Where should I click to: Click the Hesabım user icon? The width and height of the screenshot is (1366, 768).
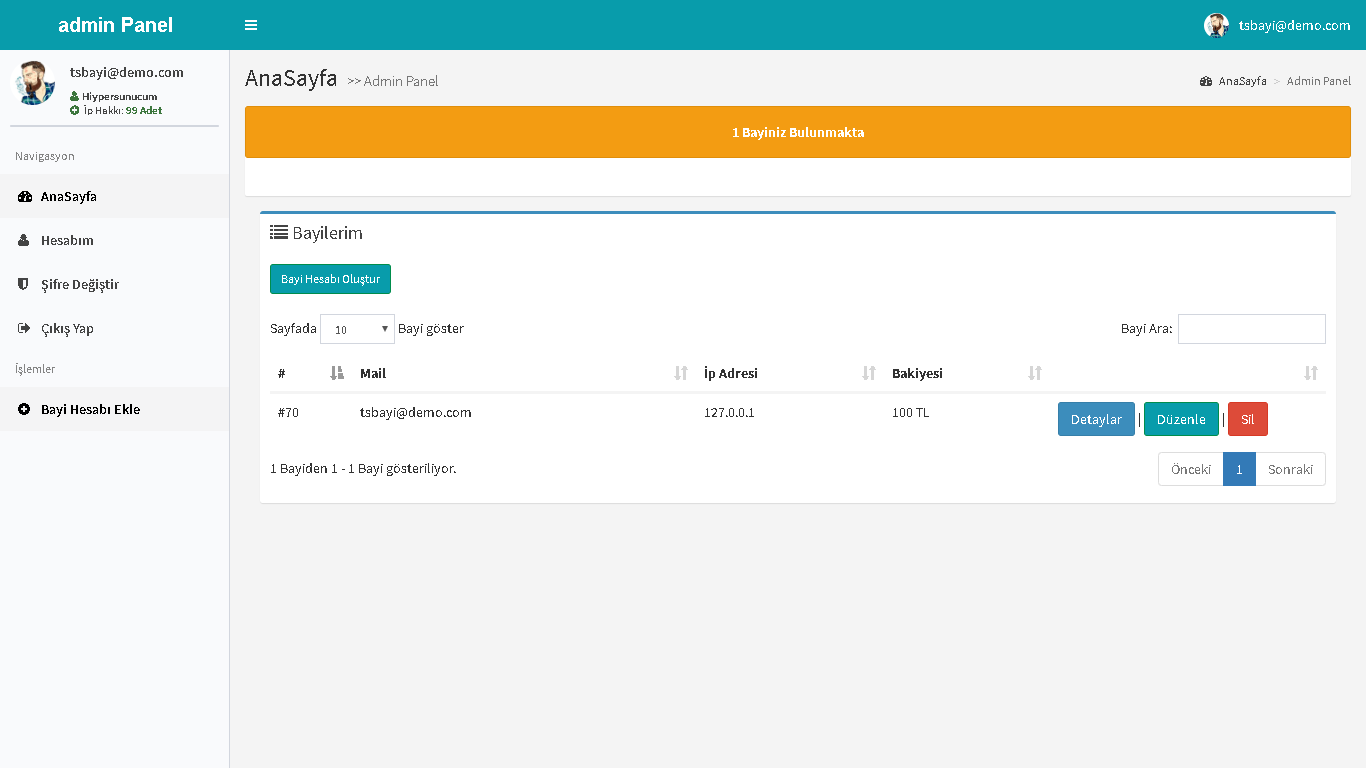point(24,241)
